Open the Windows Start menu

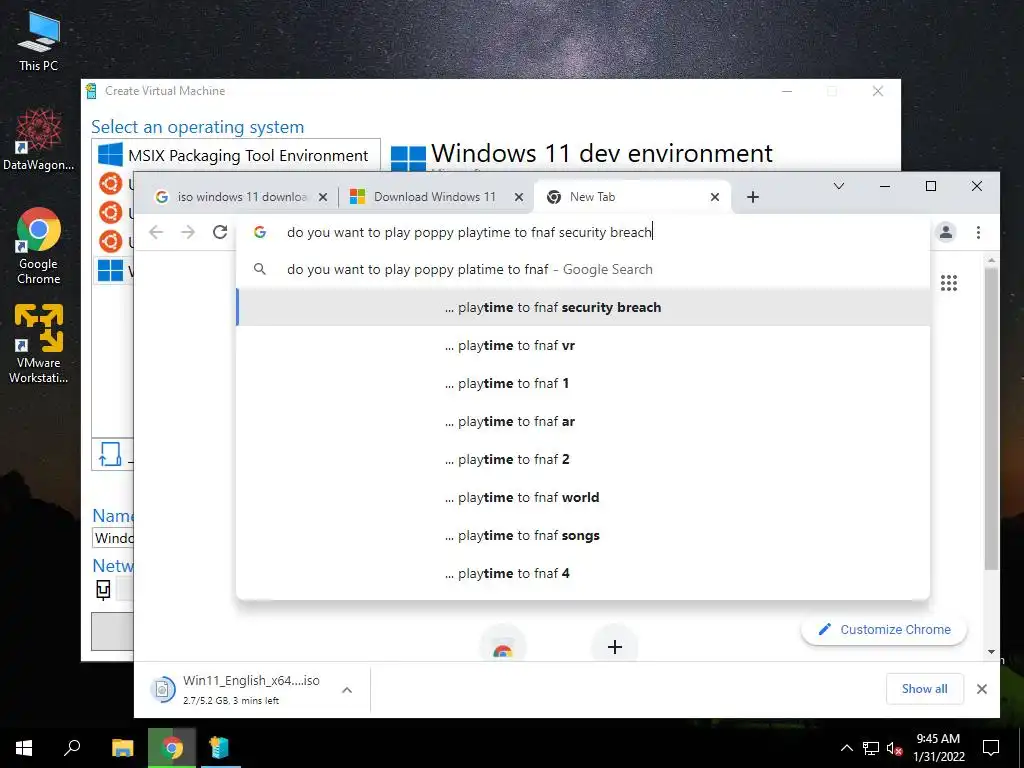(x=24, y=748)
